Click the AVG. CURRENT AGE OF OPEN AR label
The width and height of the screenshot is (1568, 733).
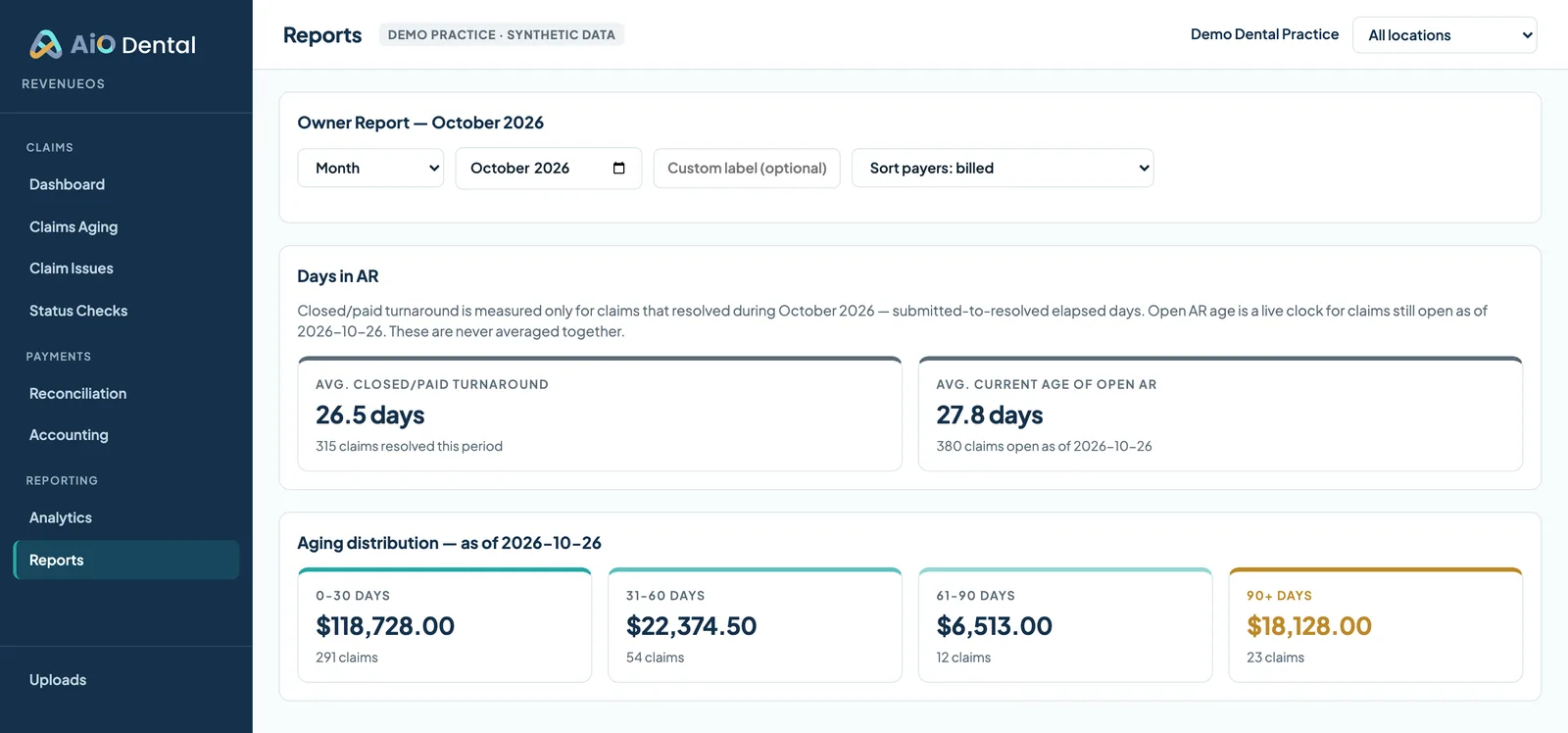point(1047,384)
